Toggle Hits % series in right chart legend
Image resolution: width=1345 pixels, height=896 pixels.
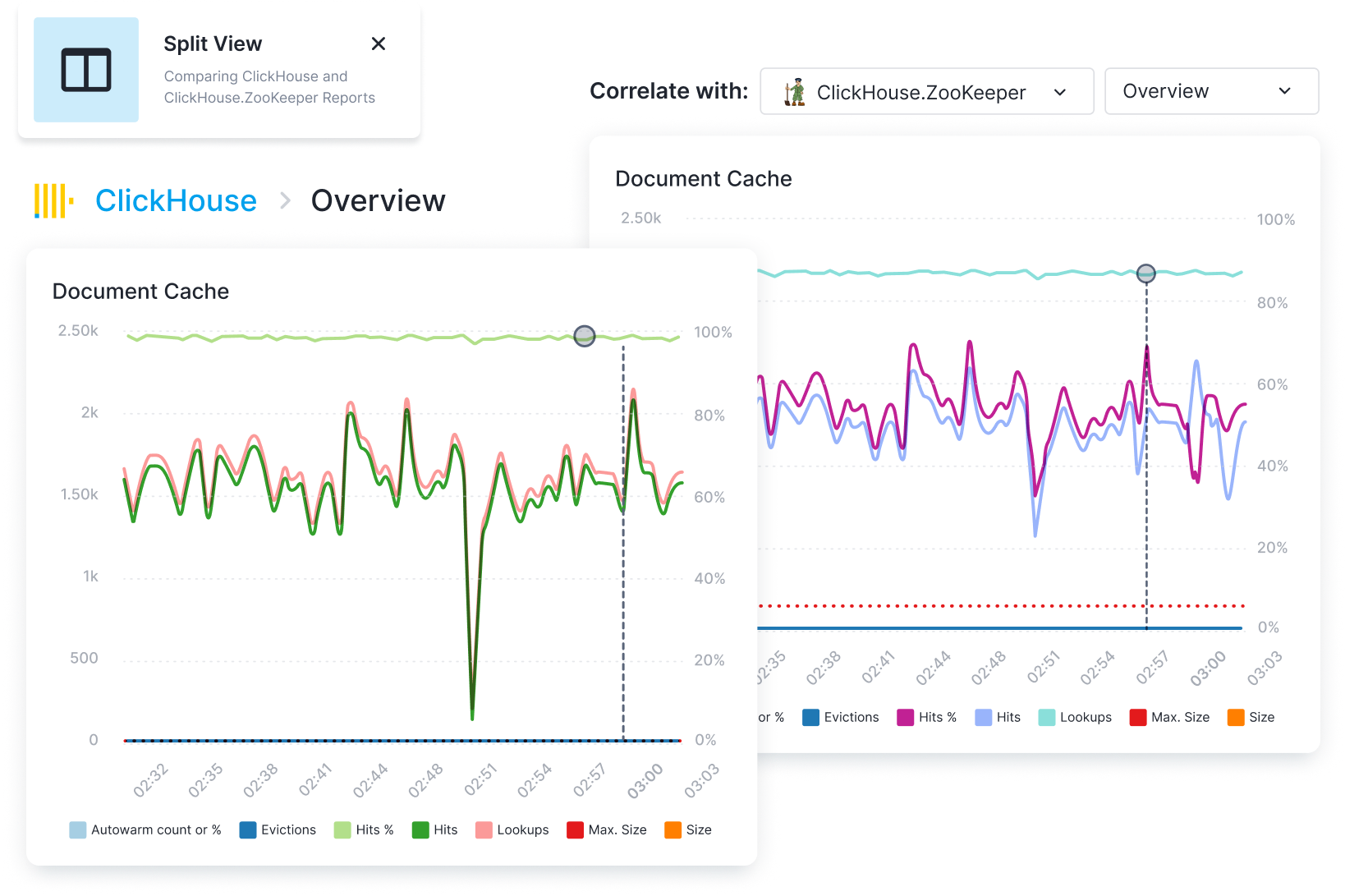tap(927, 717)
